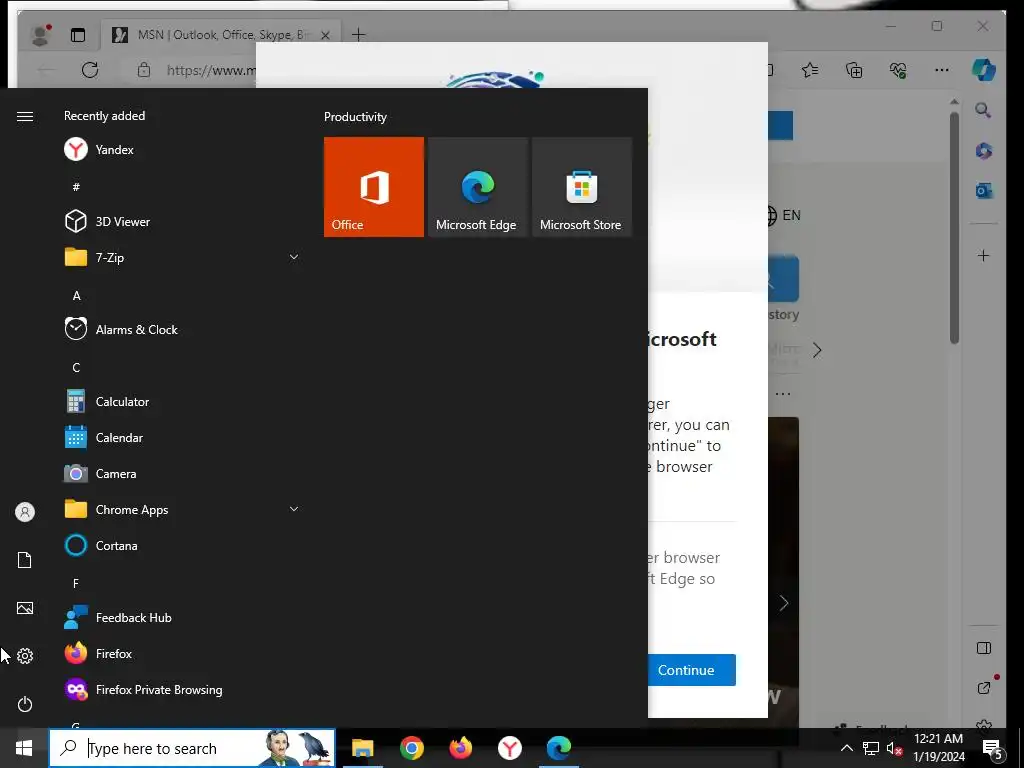1024x768 pixels.
Task: Click the Windows Start button
Action: tap(24, 748)
